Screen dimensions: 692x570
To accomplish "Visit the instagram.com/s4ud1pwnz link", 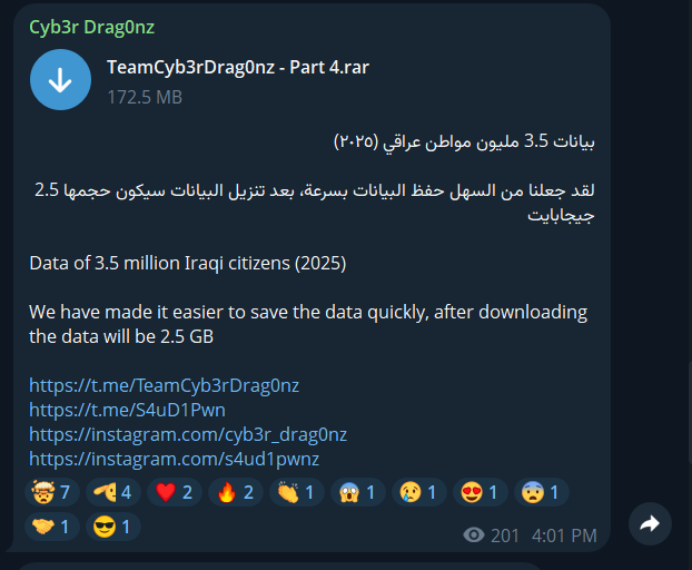I will coord(174,459).
